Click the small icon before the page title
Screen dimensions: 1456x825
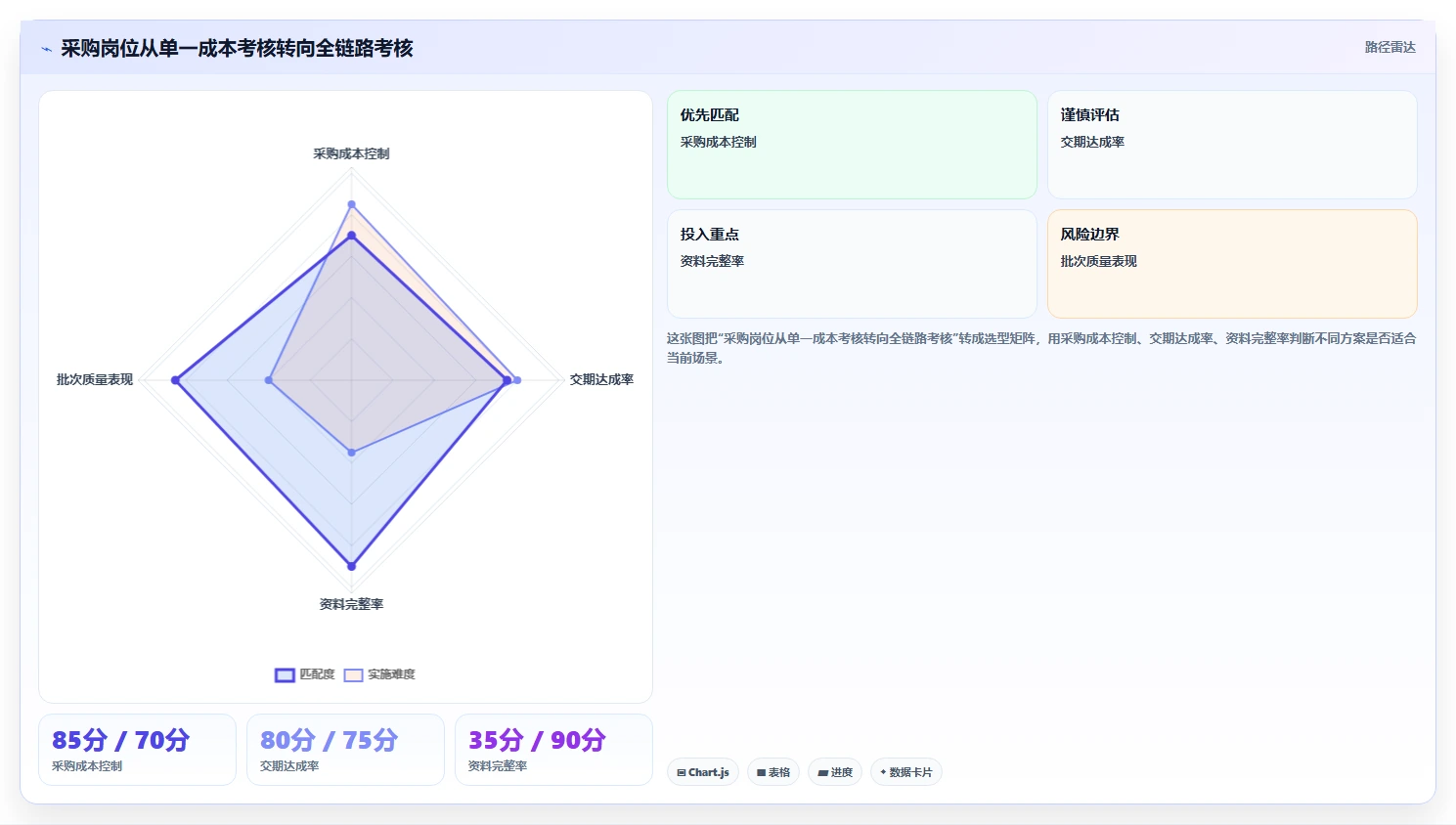46,49
